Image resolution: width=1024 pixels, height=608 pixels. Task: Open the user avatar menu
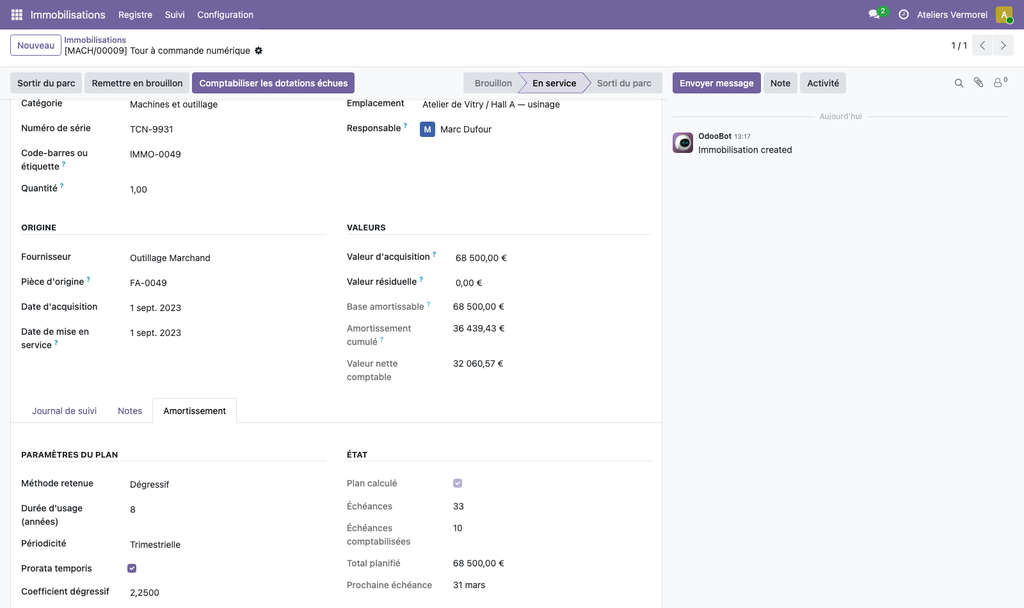coord(1004,14)
